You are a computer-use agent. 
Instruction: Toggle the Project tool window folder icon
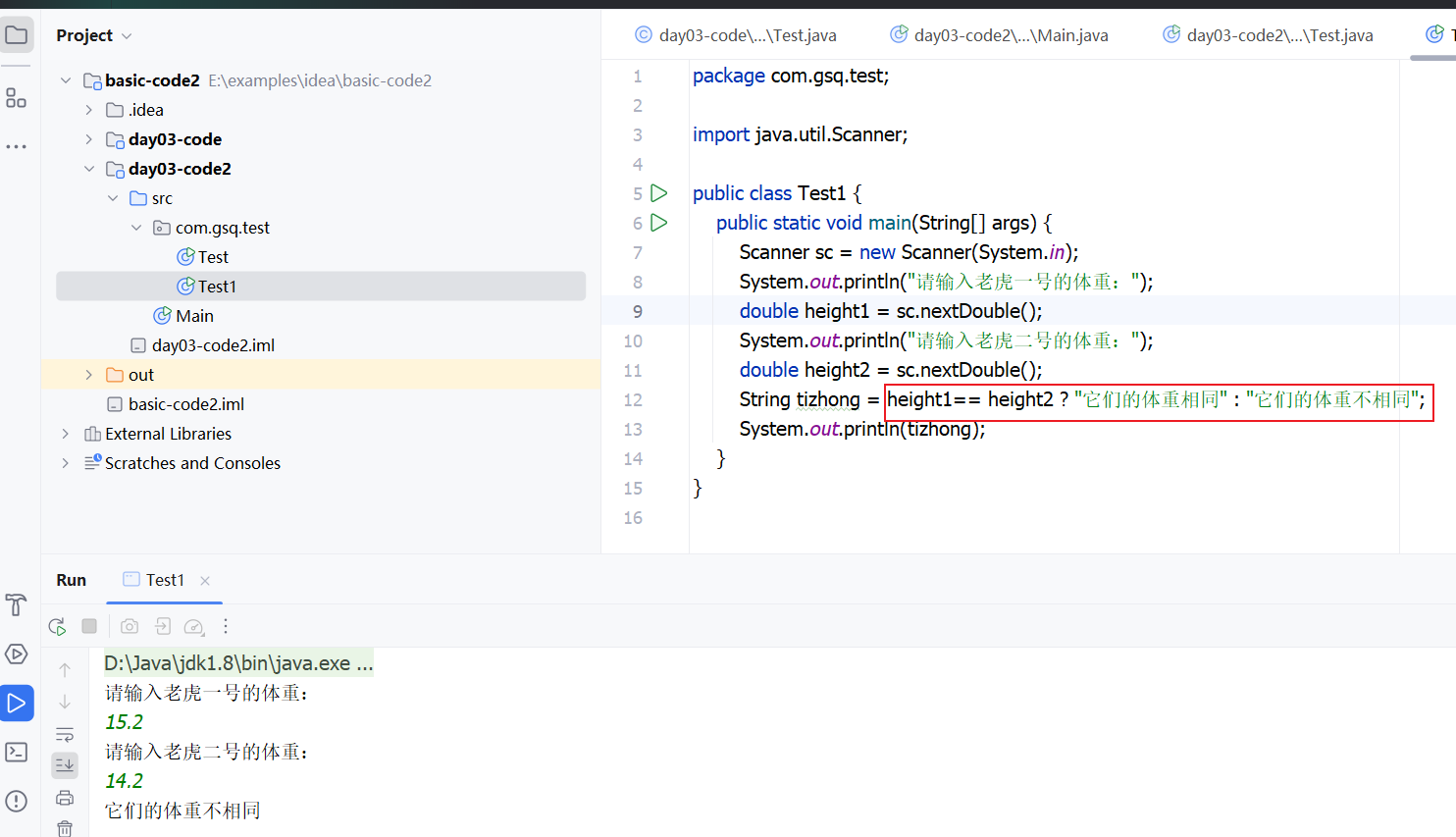17,35
